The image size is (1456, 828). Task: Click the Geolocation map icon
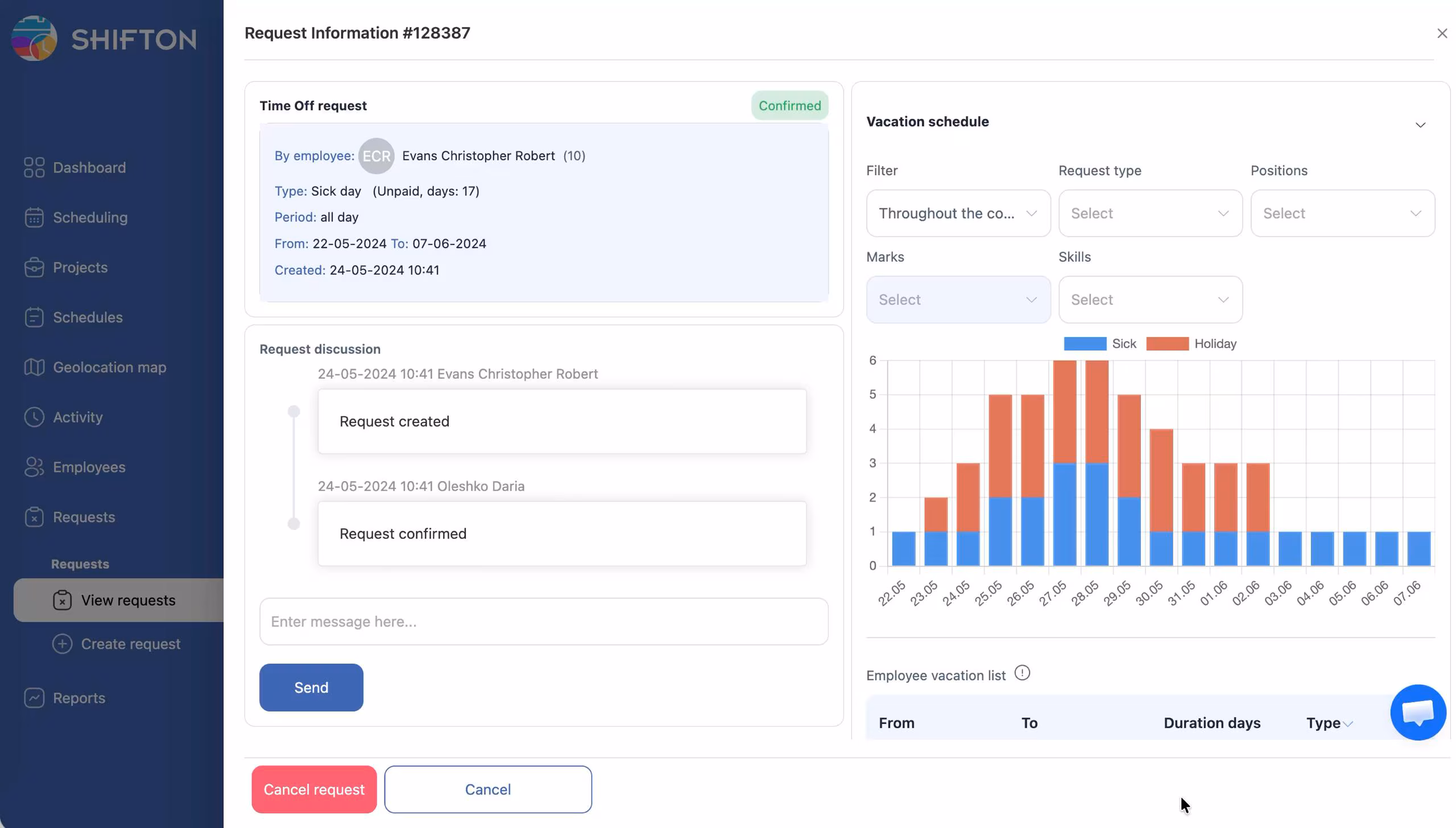(34, 367)
